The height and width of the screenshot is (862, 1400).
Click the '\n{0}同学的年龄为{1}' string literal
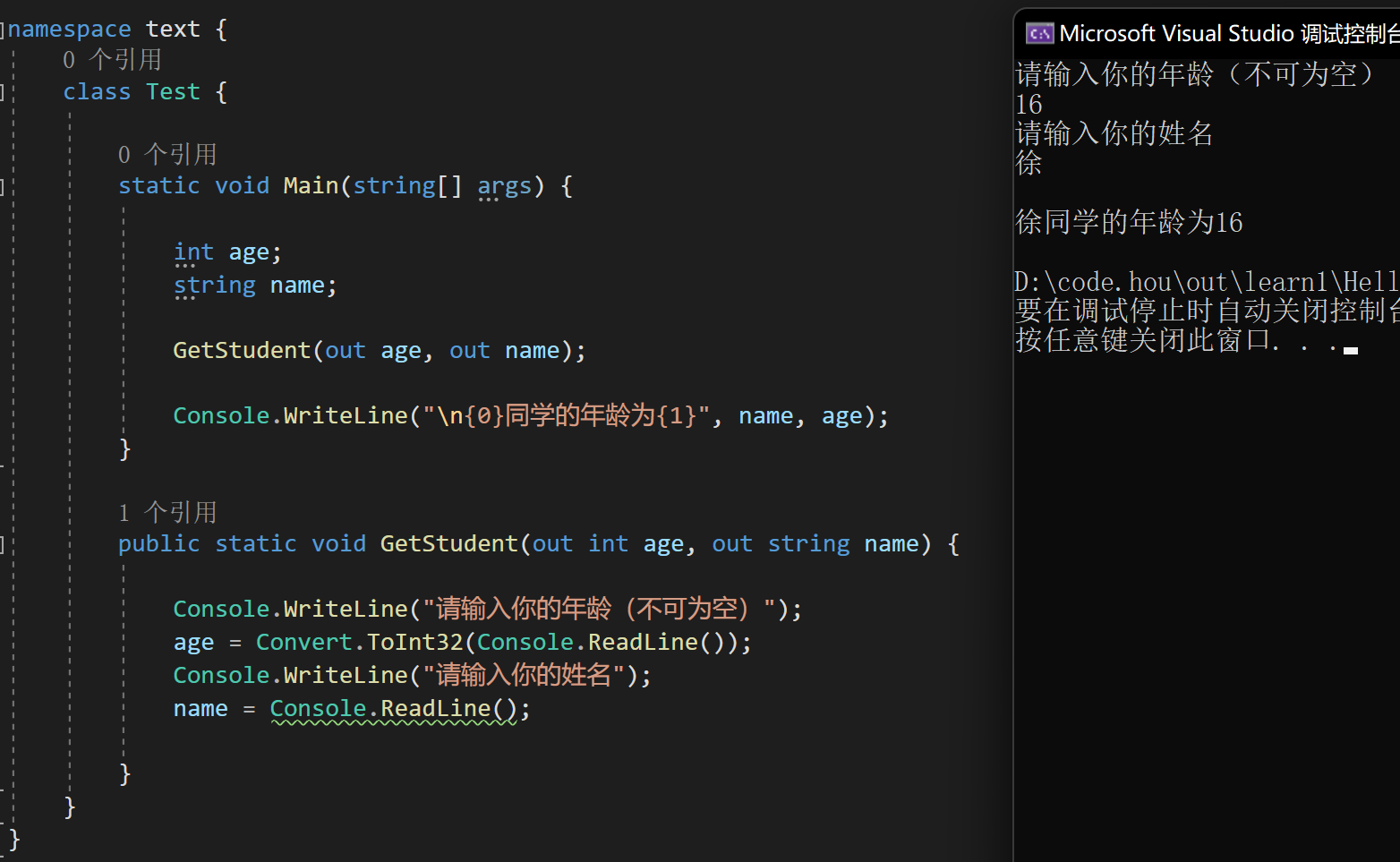click(566, 416)
